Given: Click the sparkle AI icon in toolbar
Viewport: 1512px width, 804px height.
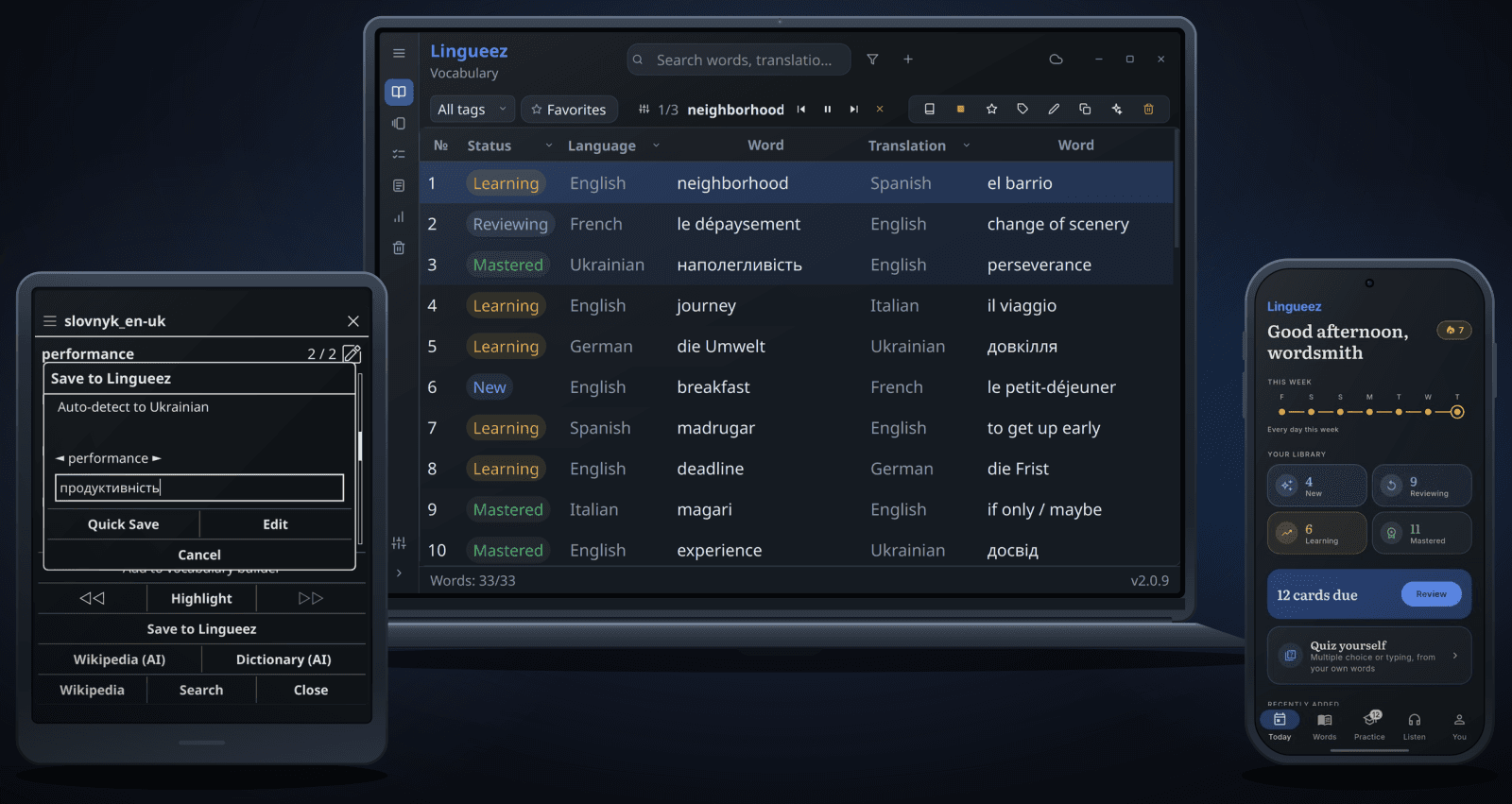Looking at the screenshot, I should [1117, 110].
